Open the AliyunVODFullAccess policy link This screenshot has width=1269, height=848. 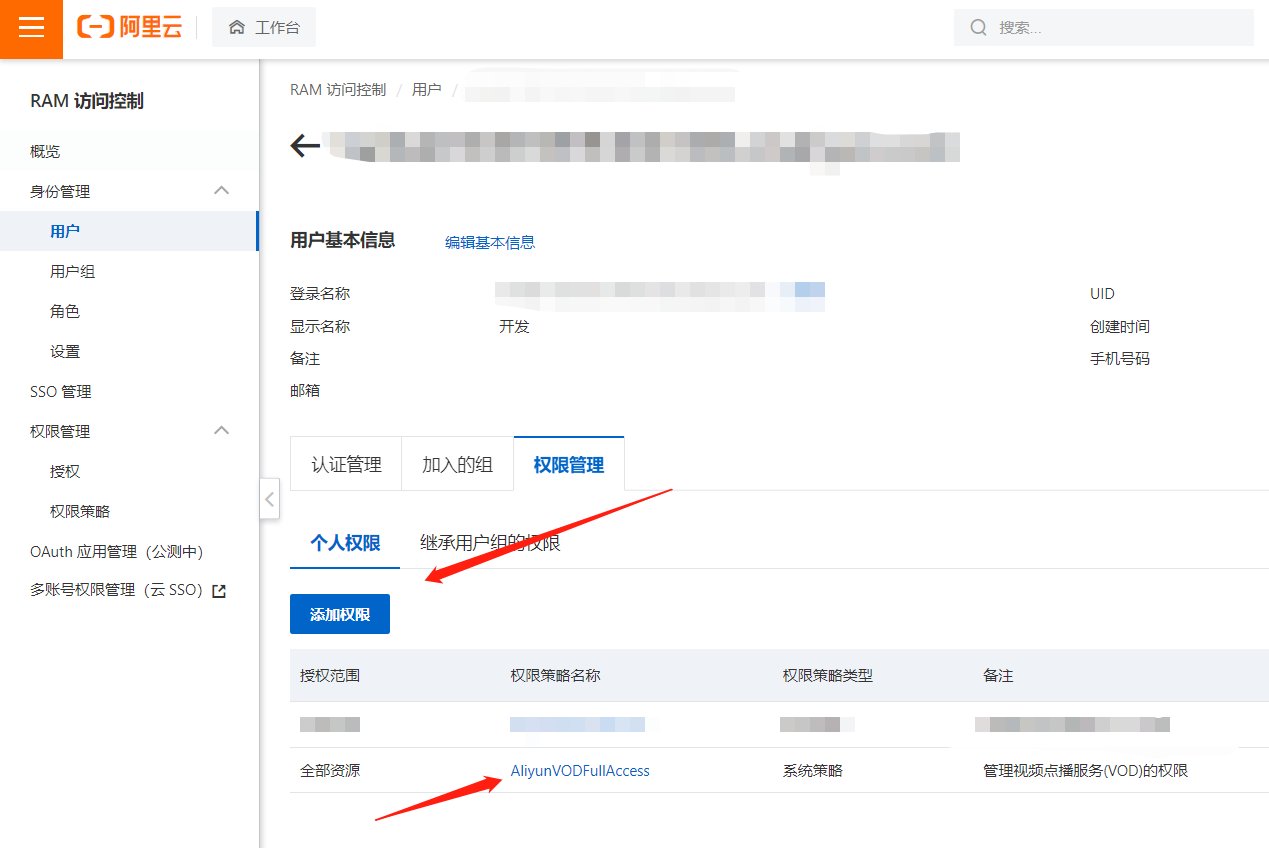[x=580, y=770]
